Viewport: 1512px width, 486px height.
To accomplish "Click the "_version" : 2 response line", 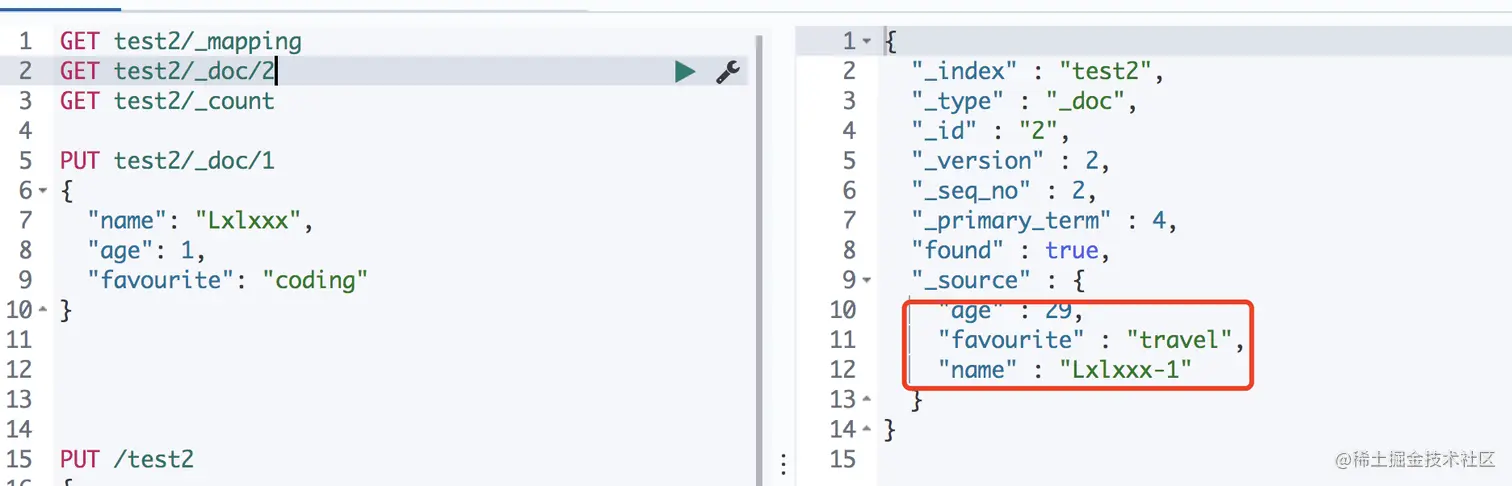I will click(1011, 161).
